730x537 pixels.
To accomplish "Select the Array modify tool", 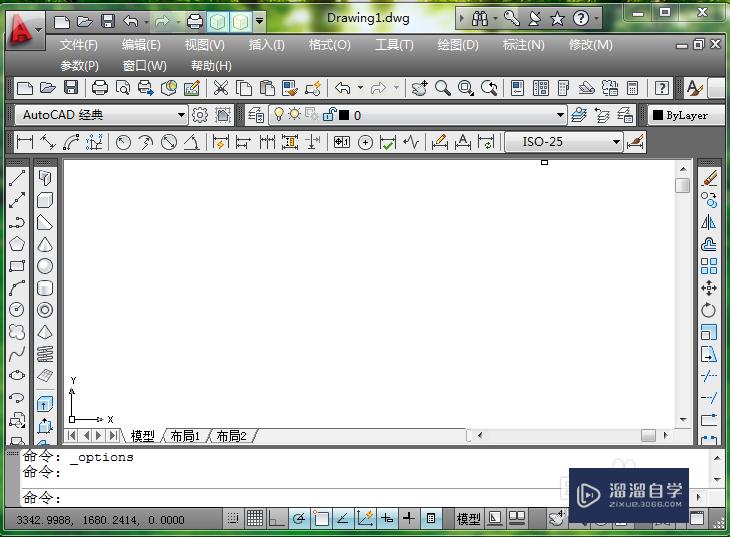I will 709,266.
